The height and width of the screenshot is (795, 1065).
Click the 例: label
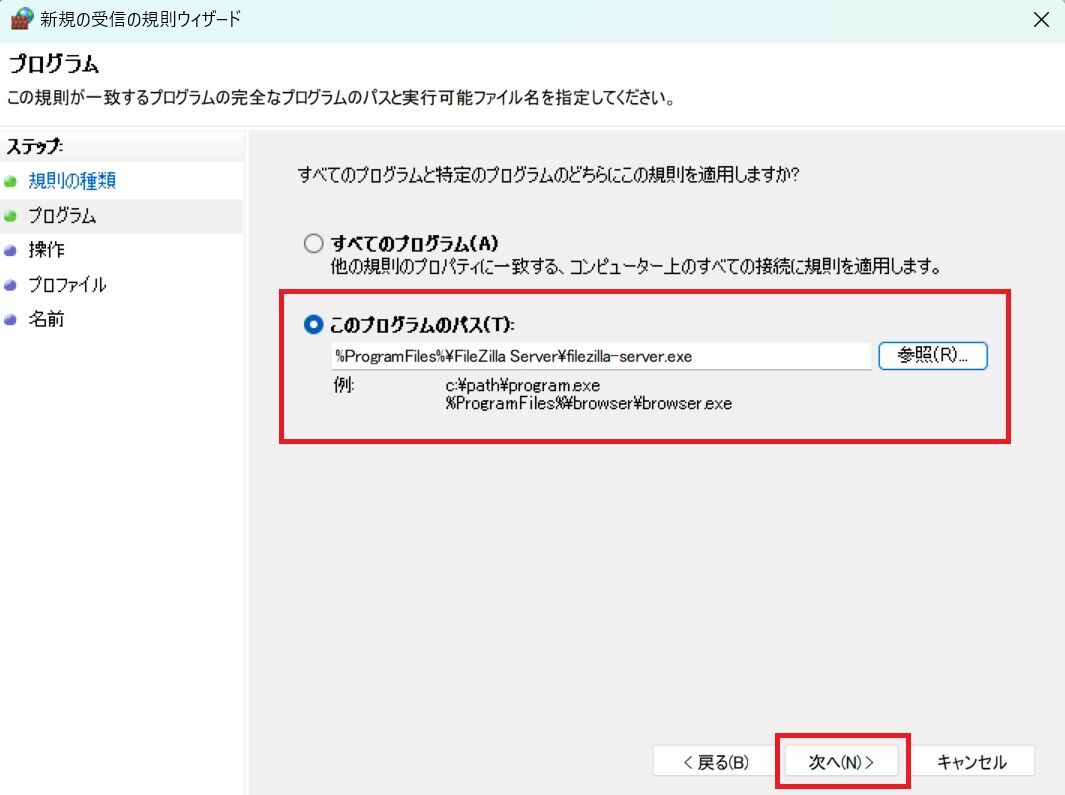click(344, 385)
